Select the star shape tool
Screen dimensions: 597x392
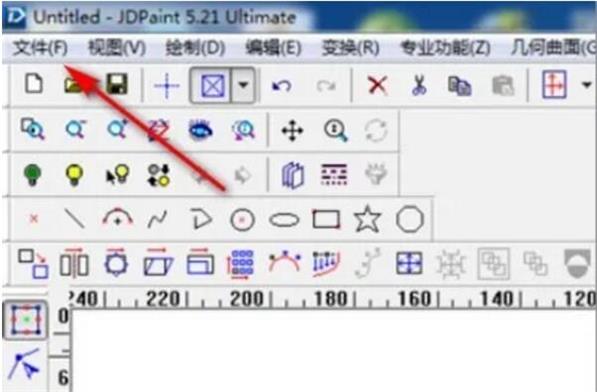click(x=367, y=219)
